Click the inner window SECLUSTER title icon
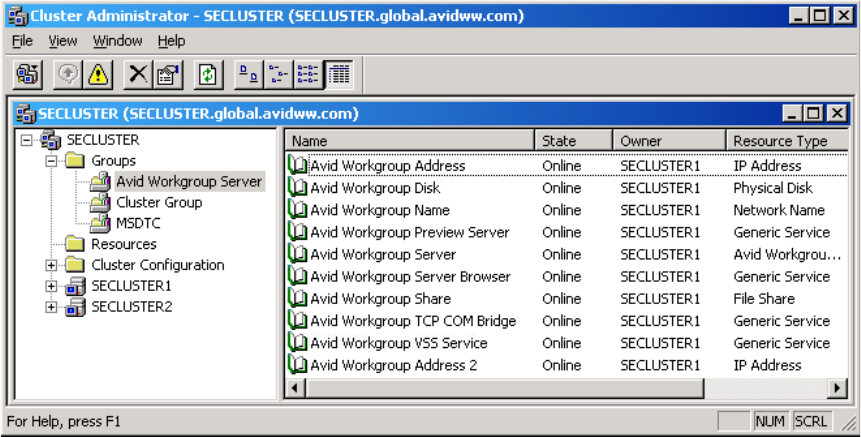 click(26, 114)
